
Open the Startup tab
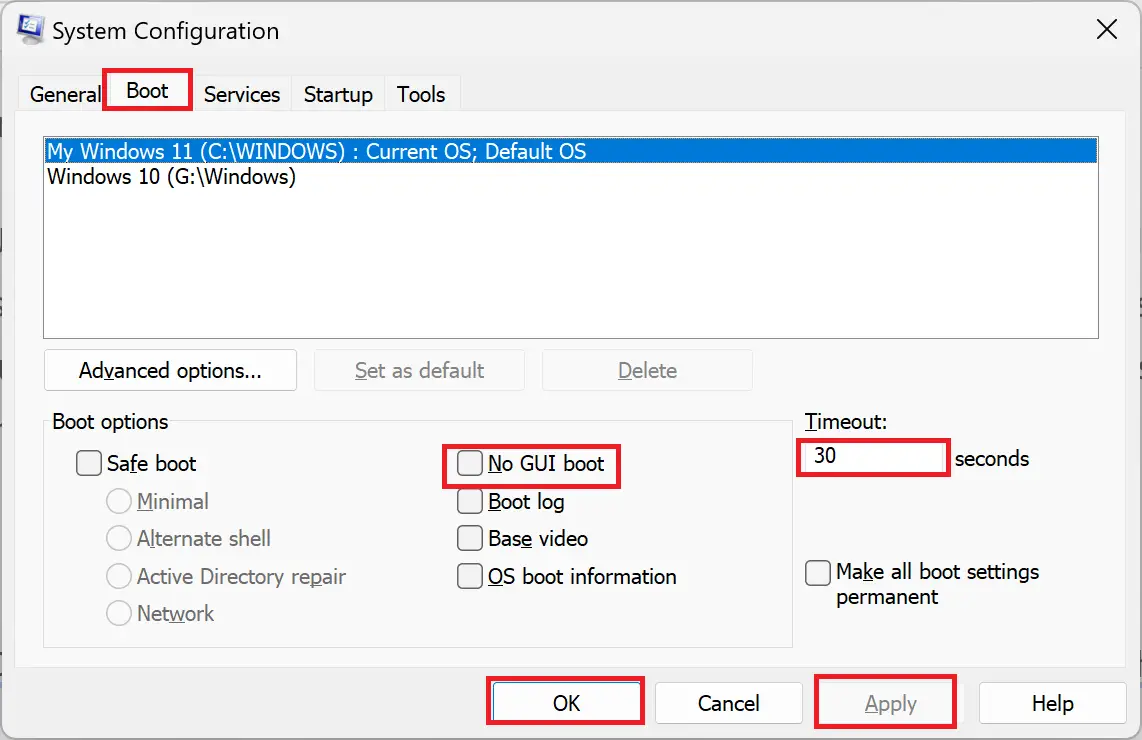point(337,93)
